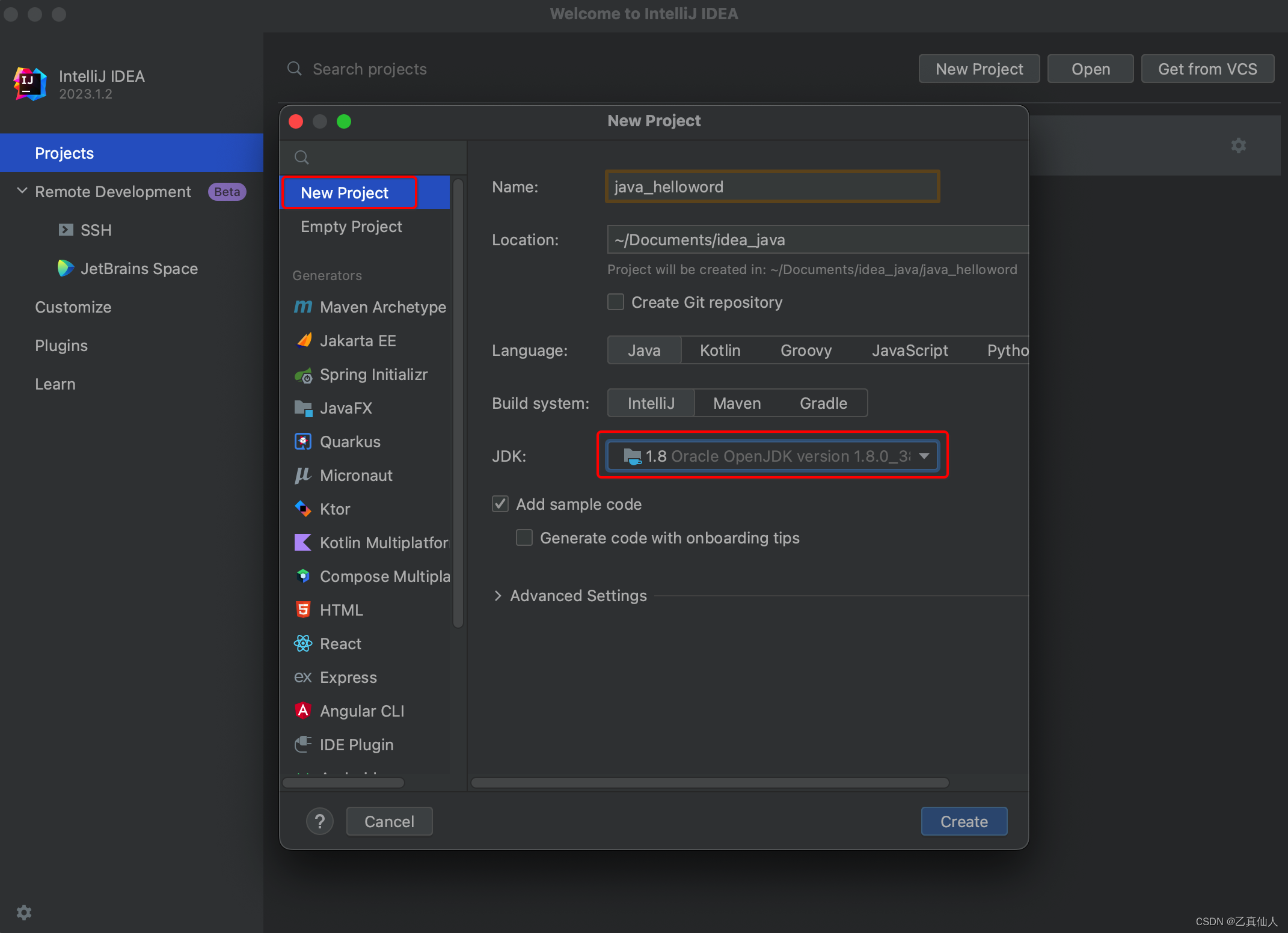Click the Express generator icon
The image size is (1288, 933).
(303, 678)
